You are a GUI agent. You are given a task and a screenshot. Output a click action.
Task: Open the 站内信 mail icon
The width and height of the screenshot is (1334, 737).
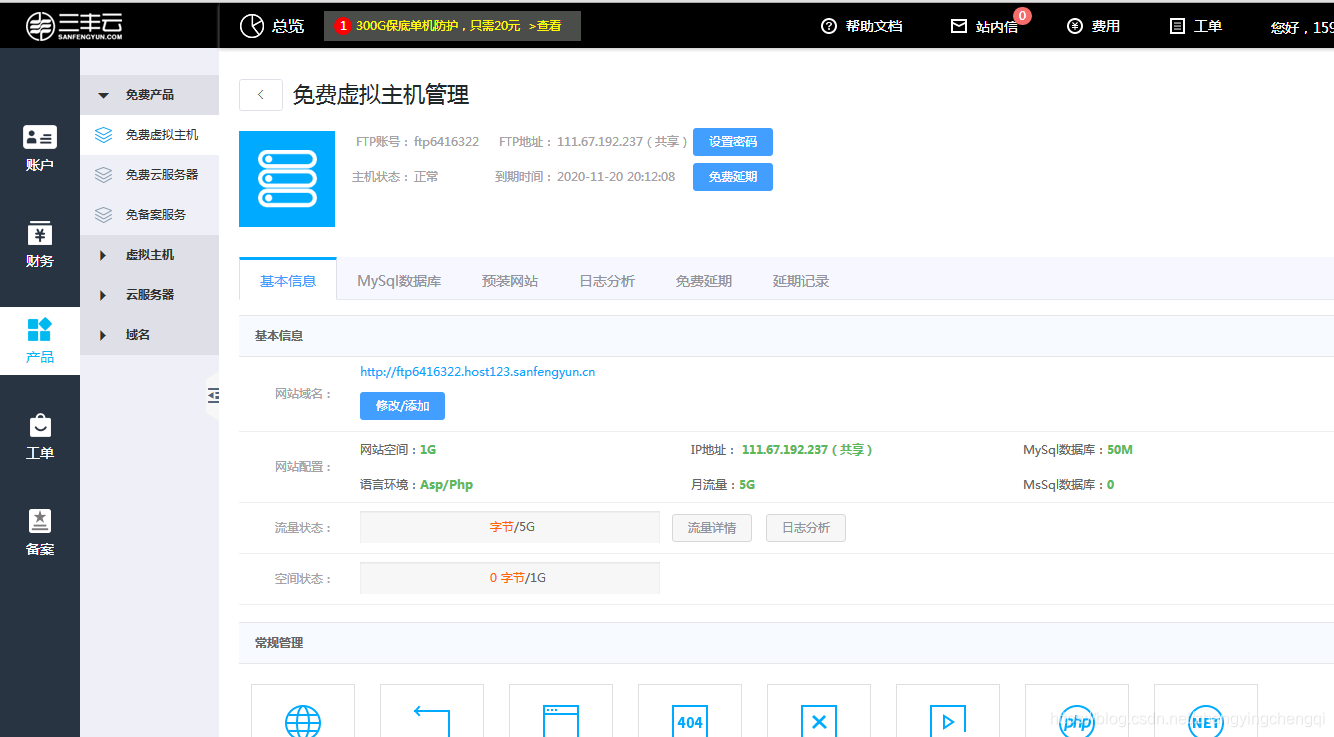coord(959,26)
